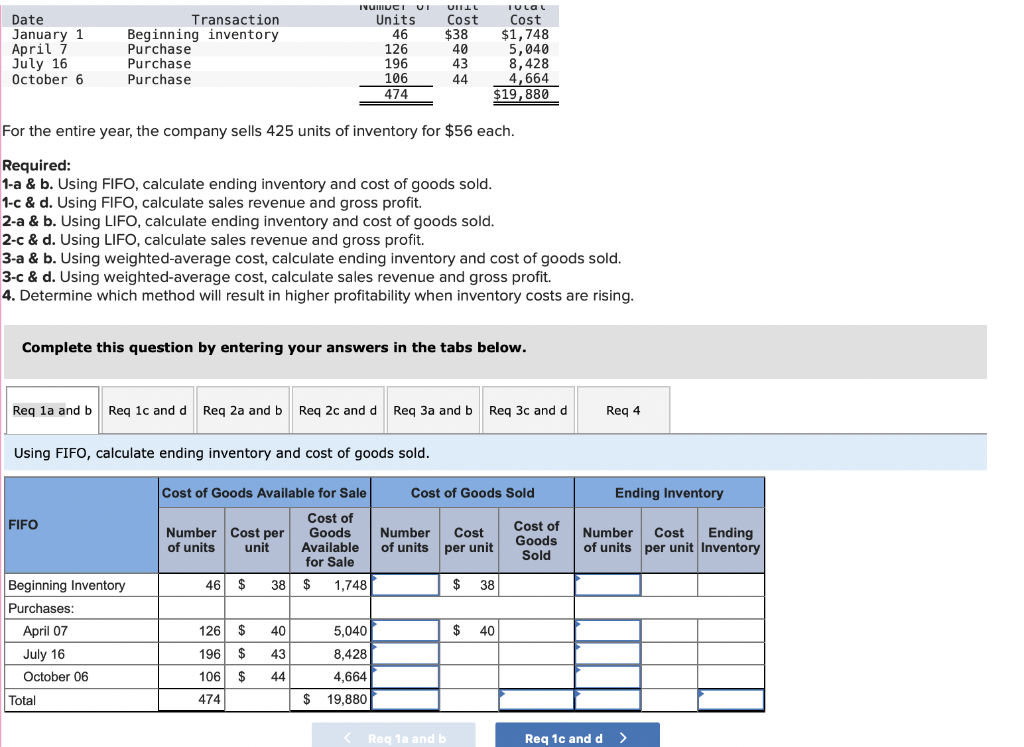Open the Req 2c and d tab

338,410
